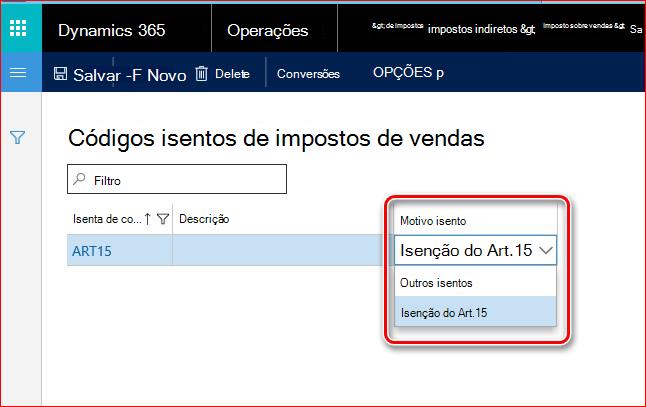Click the Motivo isento combo box value

[x=466, y=250]
